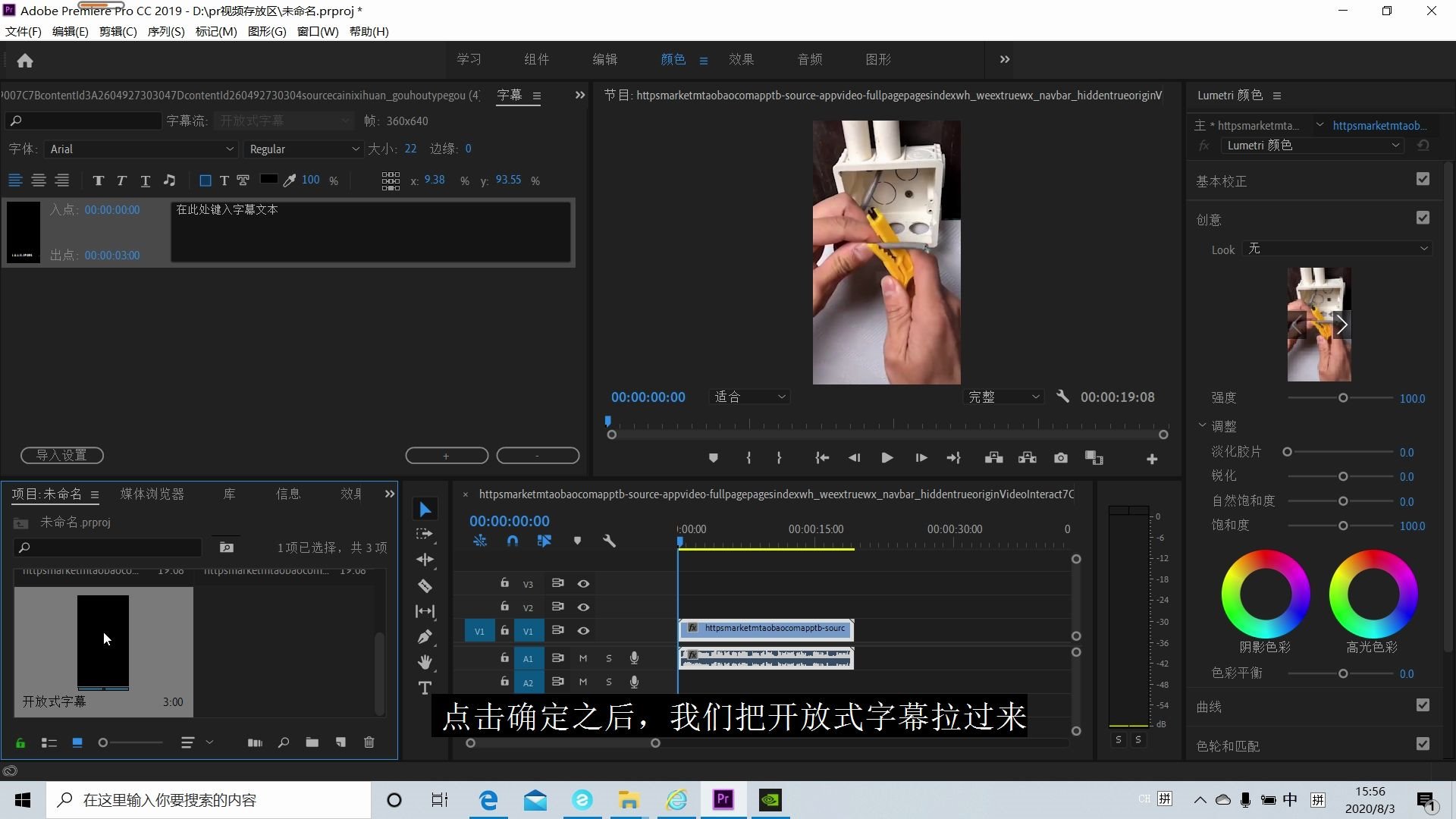1456x819 pixels.
Task: Toggle 基本校正 section checkbox
Action: 1423,179
